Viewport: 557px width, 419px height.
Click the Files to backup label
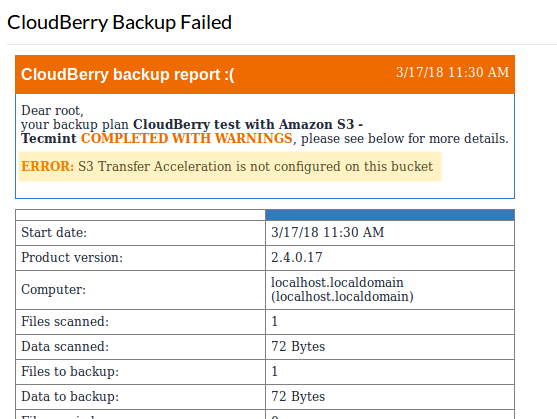[x=70, y=372]
